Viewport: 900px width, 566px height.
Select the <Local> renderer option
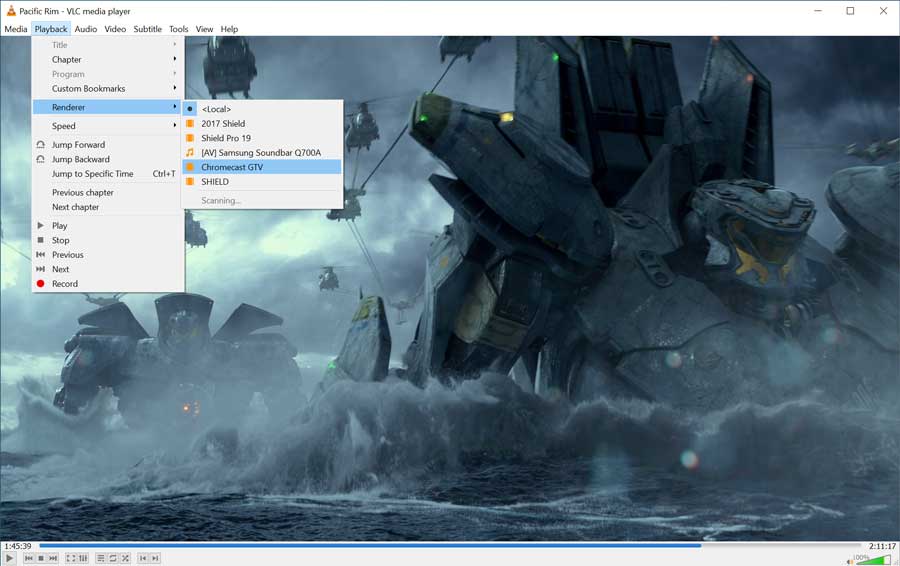click(262, 108)
